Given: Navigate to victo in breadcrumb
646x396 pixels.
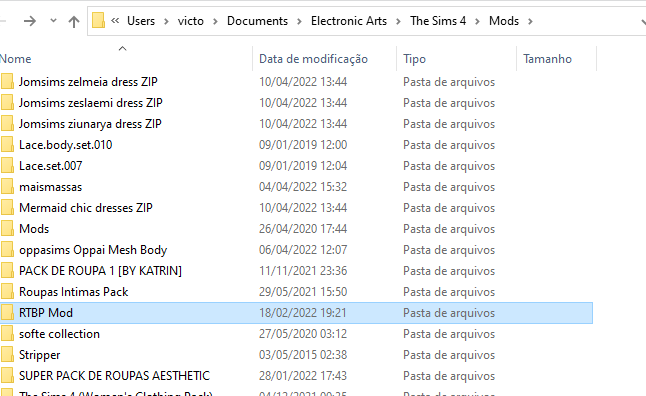Looking at the screenshot, I should click(x=190, y=21).
